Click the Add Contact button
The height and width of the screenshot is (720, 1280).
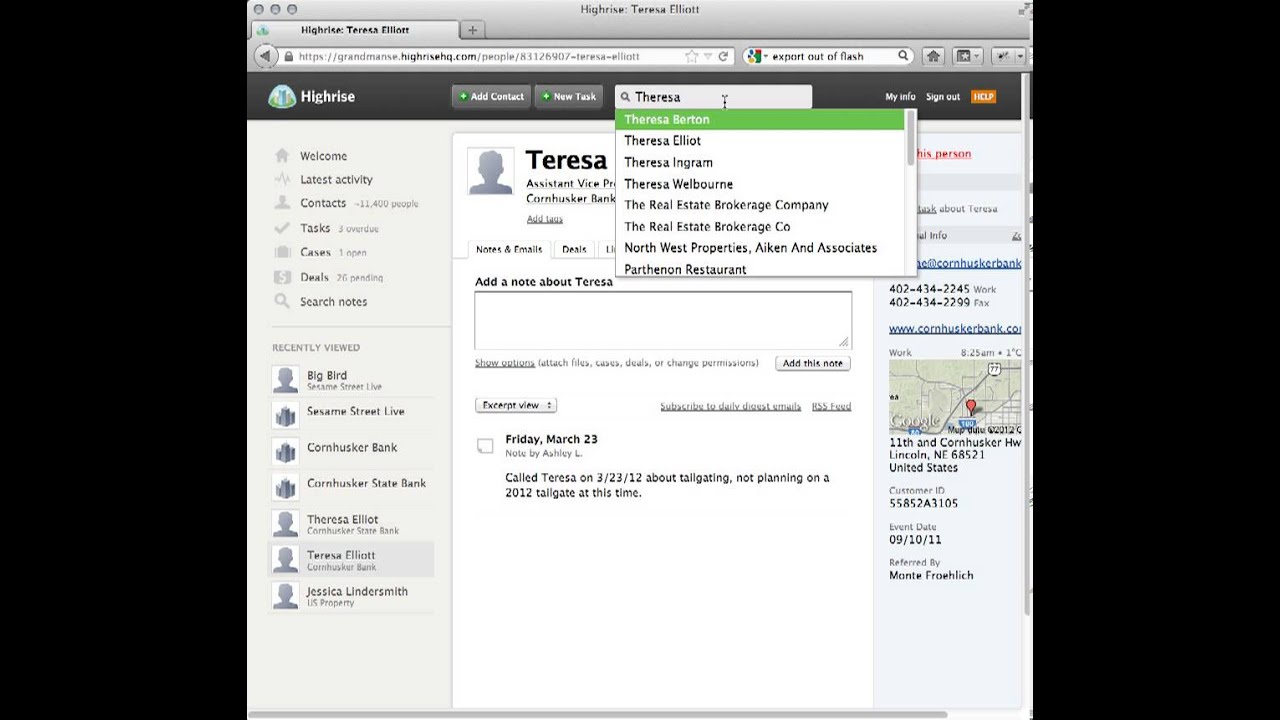coord(491,96)
